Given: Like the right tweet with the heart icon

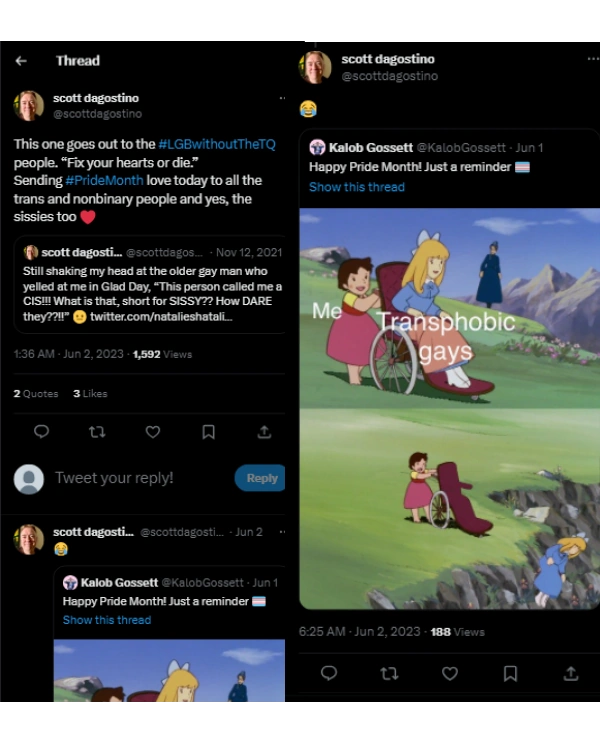Looking at the screenshot, I should point(450,674).
